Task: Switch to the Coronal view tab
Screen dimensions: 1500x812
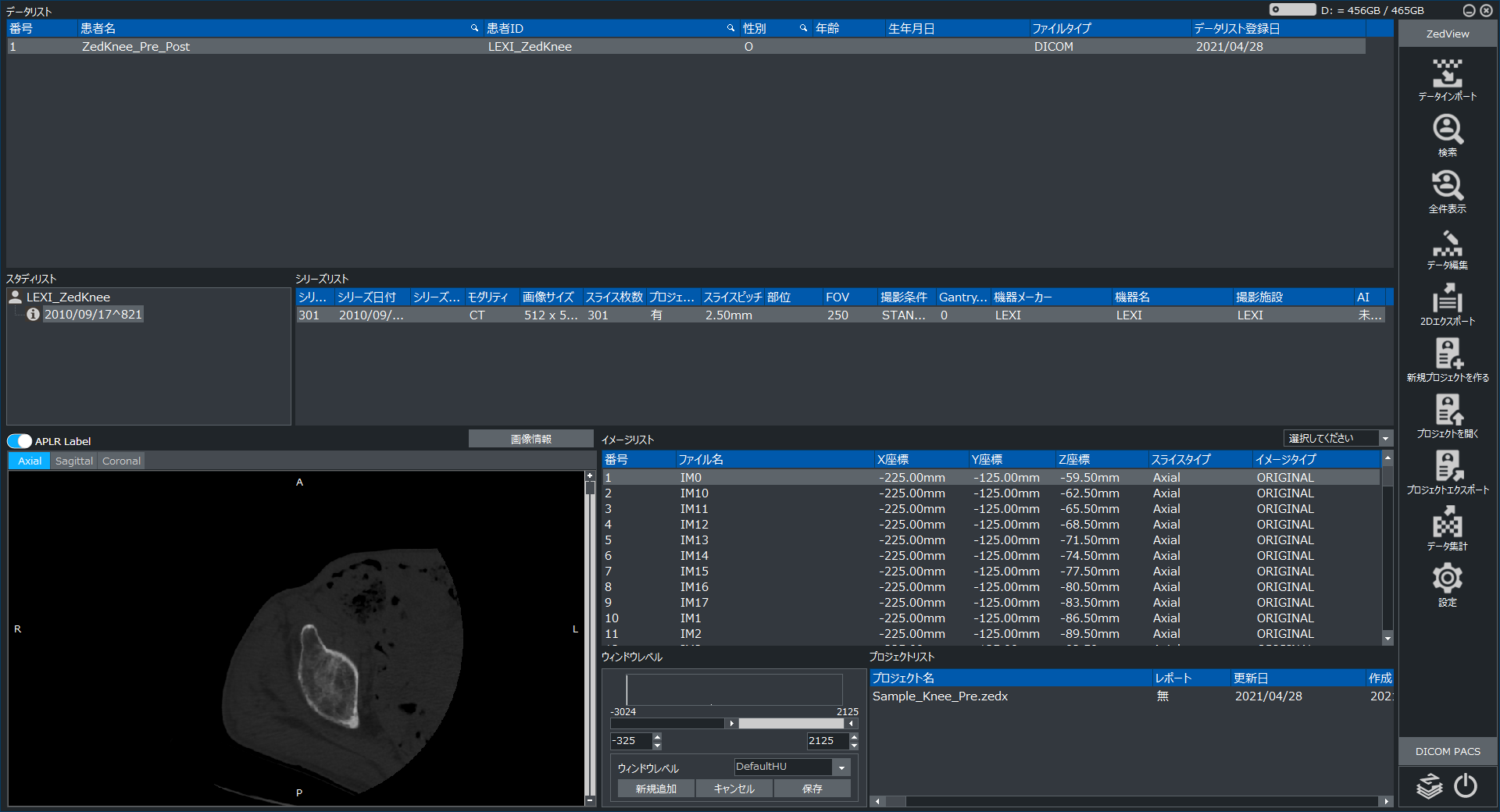Action: coord(122,461)
